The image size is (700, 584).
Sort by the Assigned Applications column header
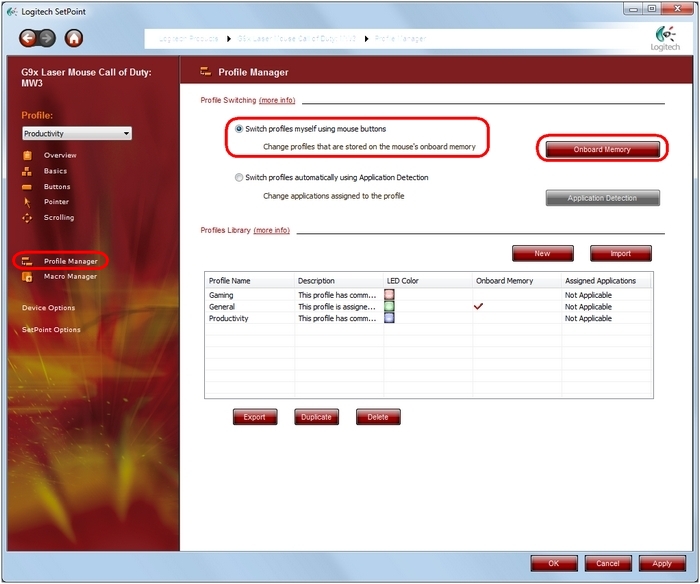(x=606, y=281)
